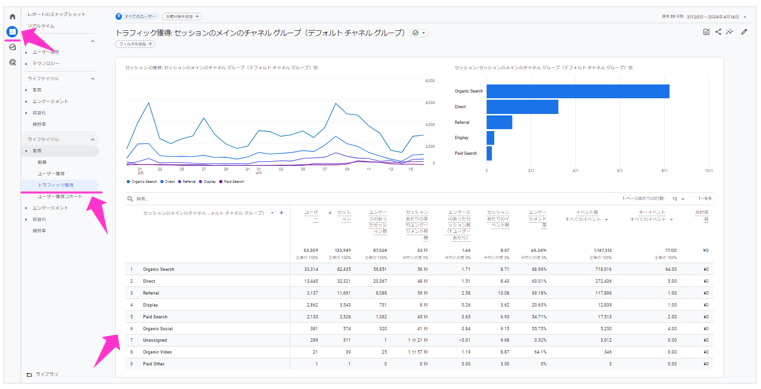Click the Referral bar in bar chart
Image resolution: width=761 pixels, height=389 pixels.
pyautogui.click(x=499, y=122)
